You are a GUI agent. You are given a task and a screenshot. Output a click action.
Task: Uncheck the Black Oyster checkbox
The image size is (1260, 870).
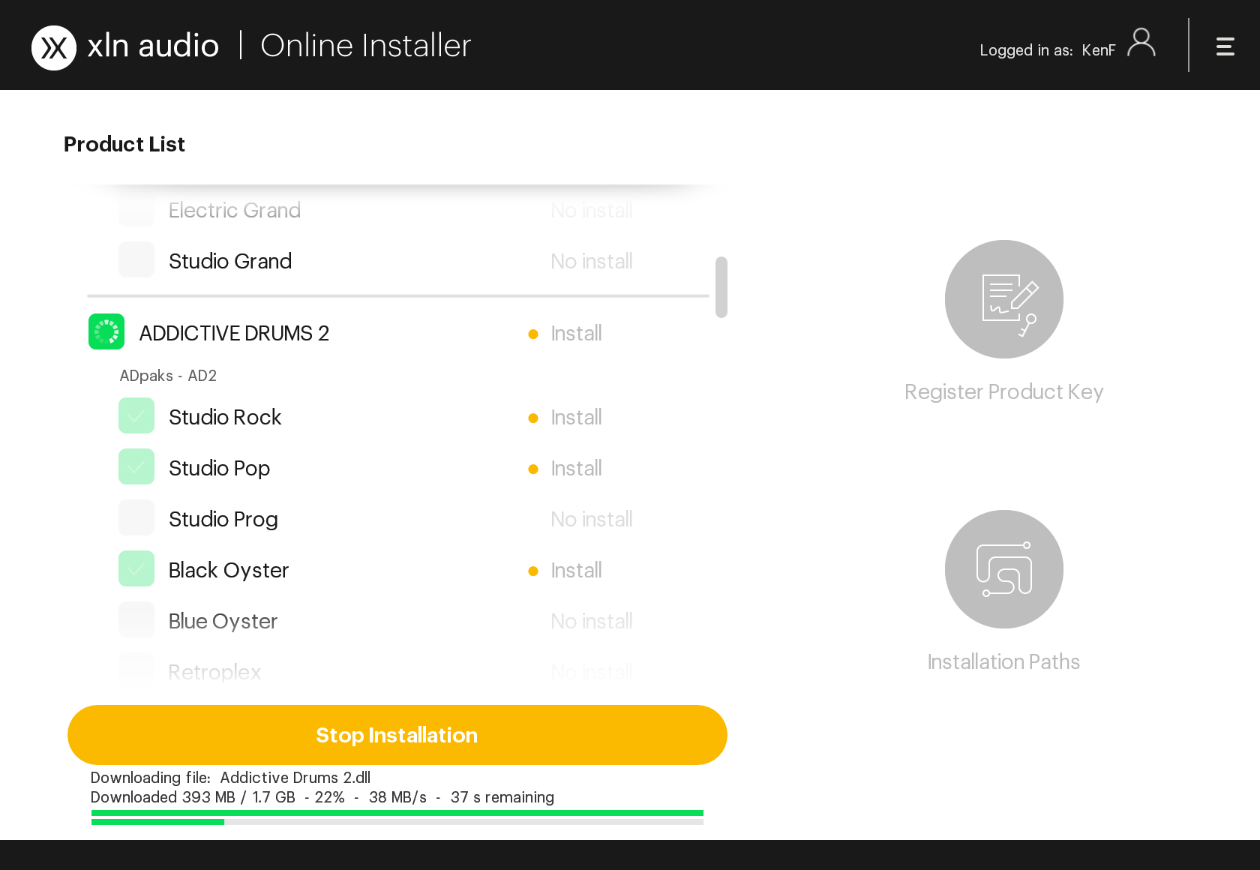point(136,569)
